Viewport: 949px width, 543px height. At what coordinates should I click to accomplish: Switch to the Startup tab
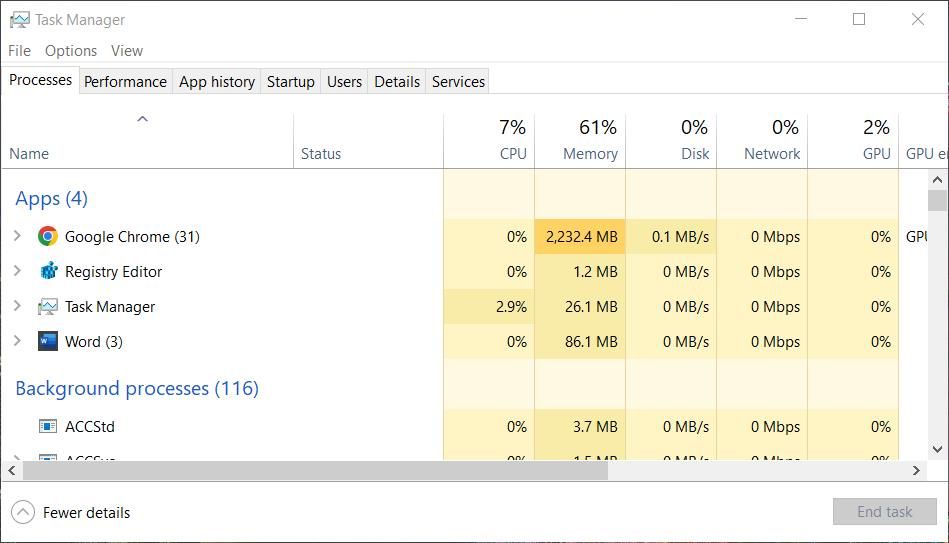coord(290,82)
